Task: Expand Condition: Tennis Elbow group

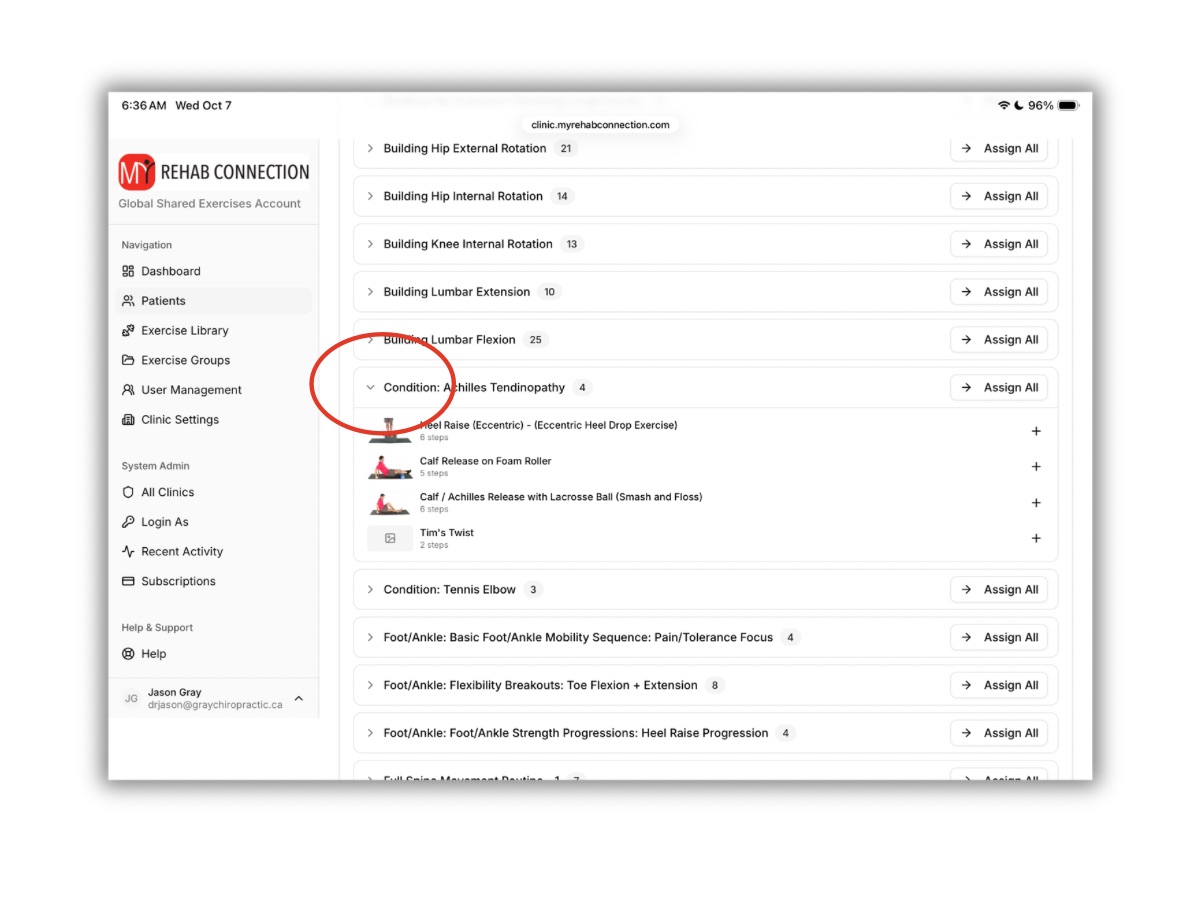Action: pos(370,589)
